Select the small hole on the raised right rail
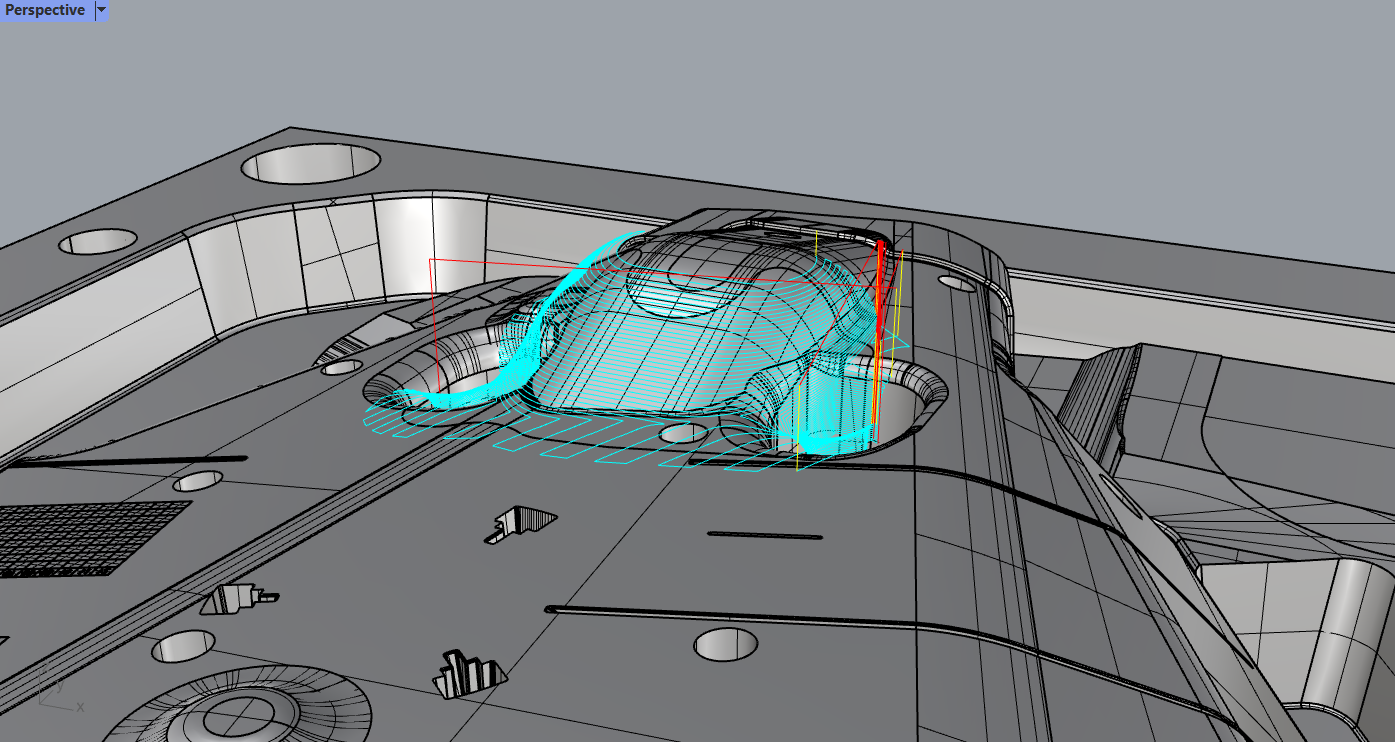1395x742 pixels. pyautogui.click(x=957, y=284)
